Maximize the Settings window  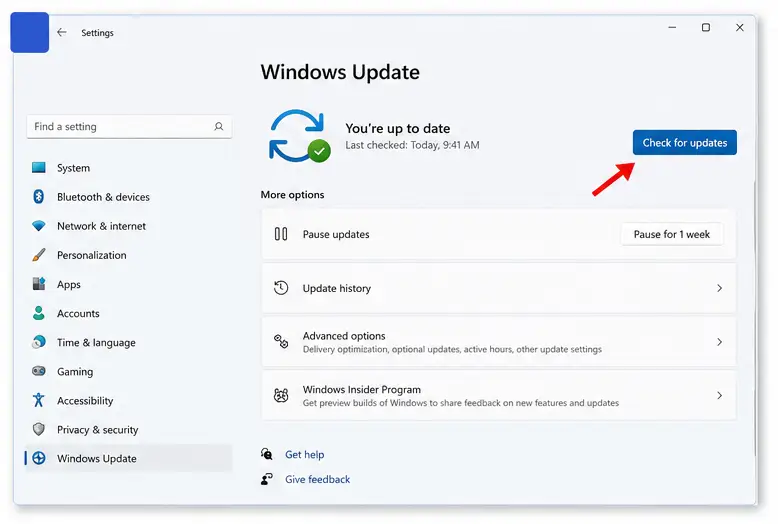(706, 27)
